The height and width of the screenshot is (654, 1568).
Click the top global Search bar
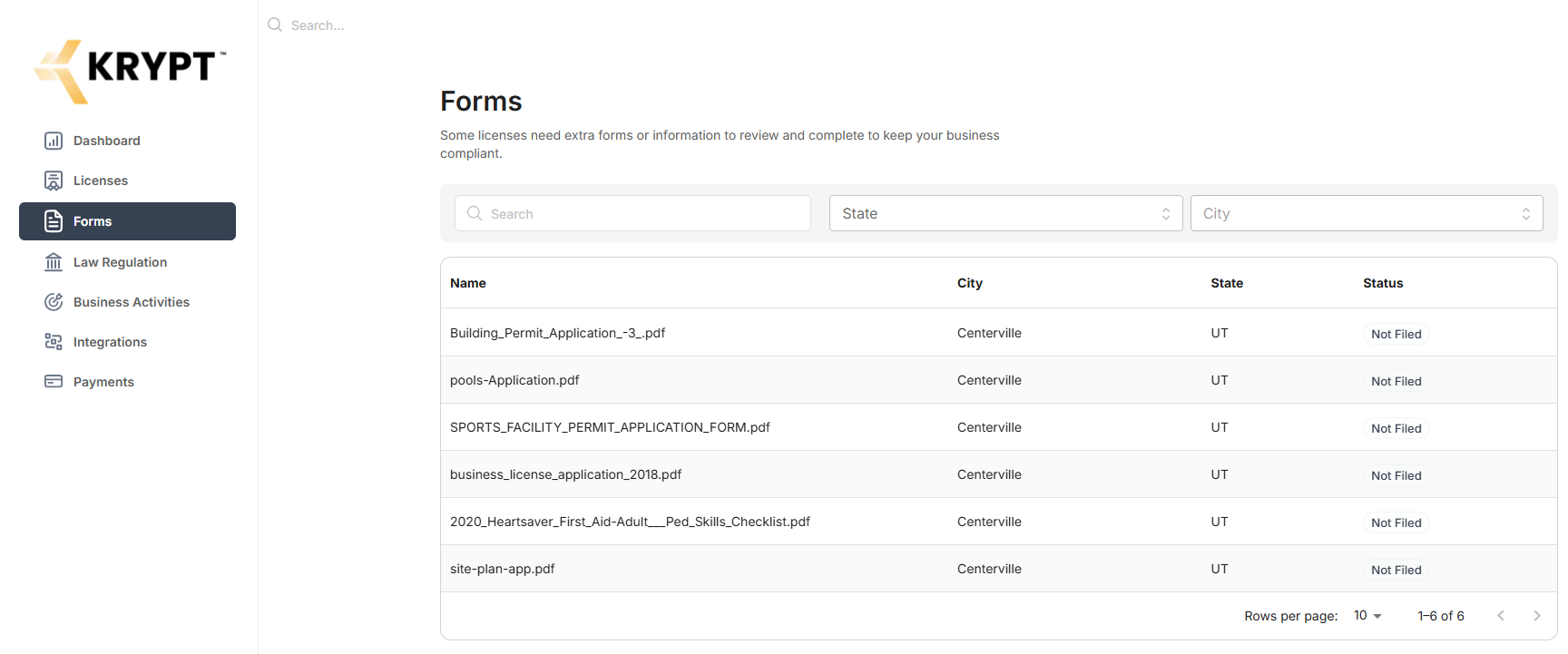(318, 25)
